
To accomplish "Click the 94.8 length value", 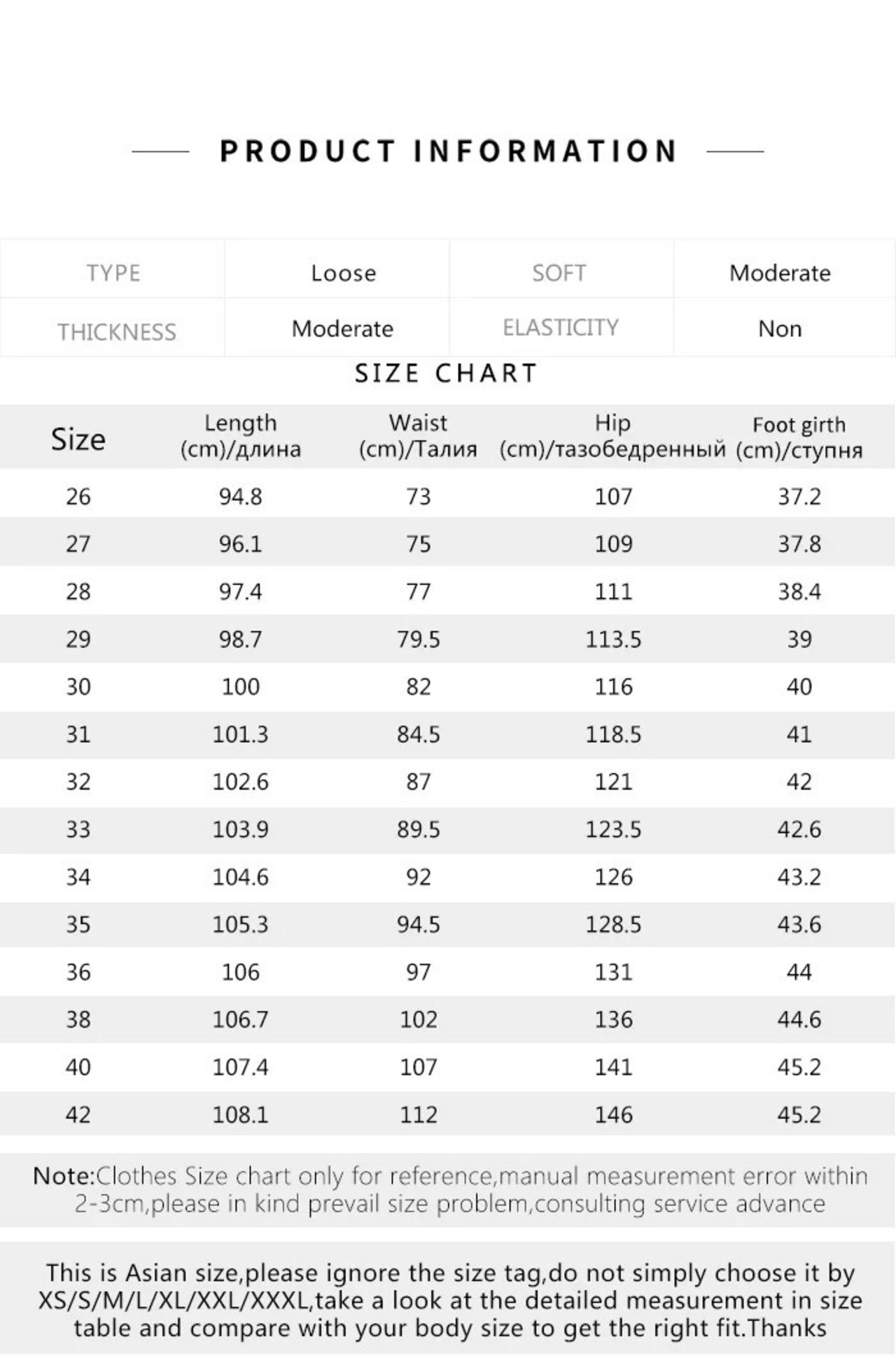I will click(x=240, y=496).
